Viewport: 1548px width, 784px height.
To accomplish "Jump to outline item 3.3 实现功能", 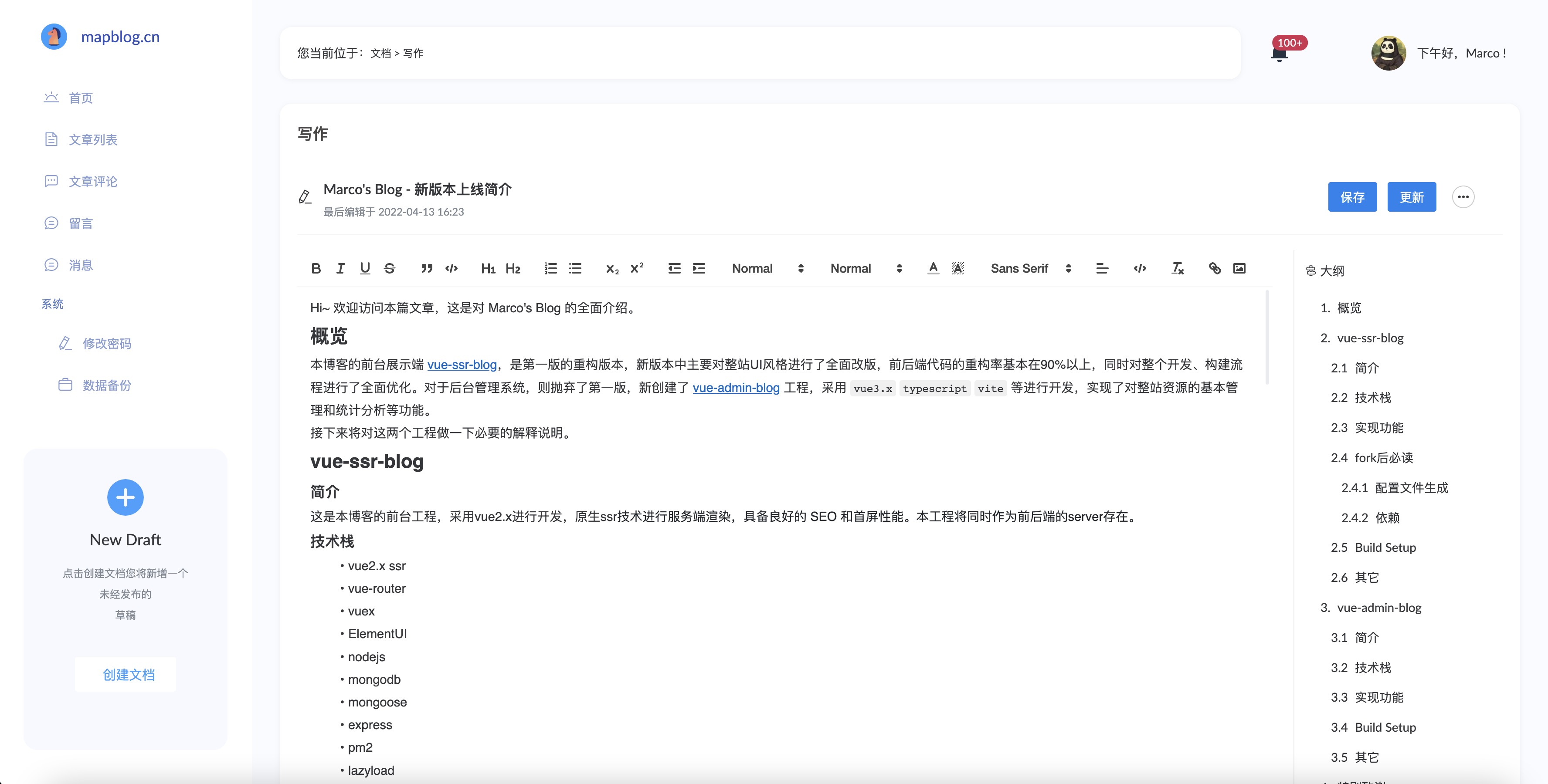I will (x=1367, y=697).
